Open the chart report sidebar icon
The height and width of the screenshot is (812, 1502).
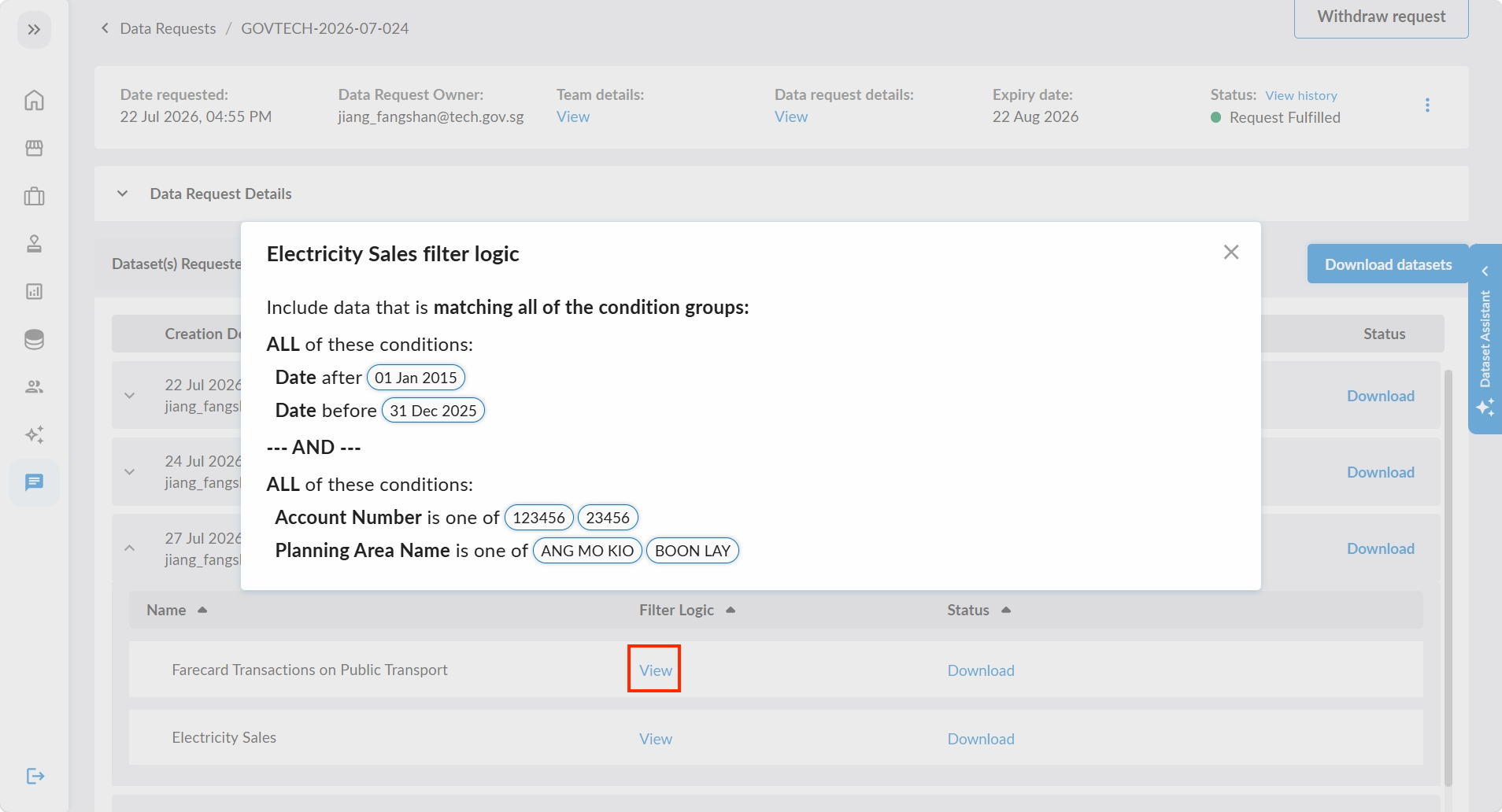click(34, 292)
